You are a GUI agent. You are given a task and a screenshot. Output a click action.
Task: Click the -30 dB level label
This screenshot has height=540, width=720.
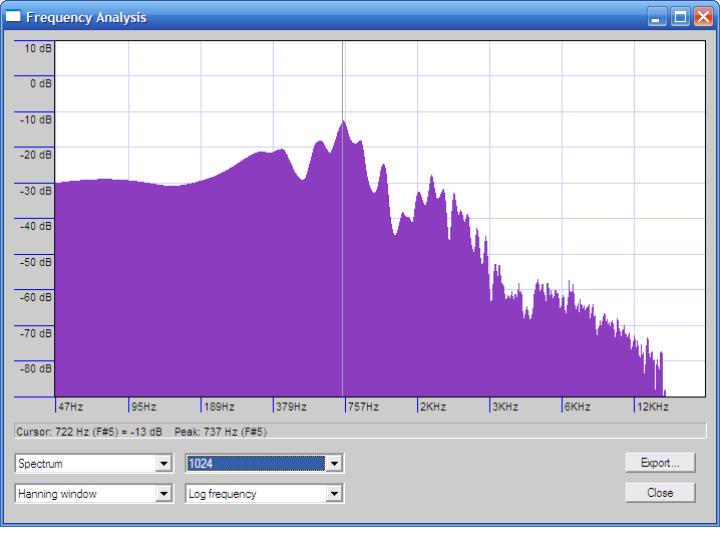(x=36, y=191)
